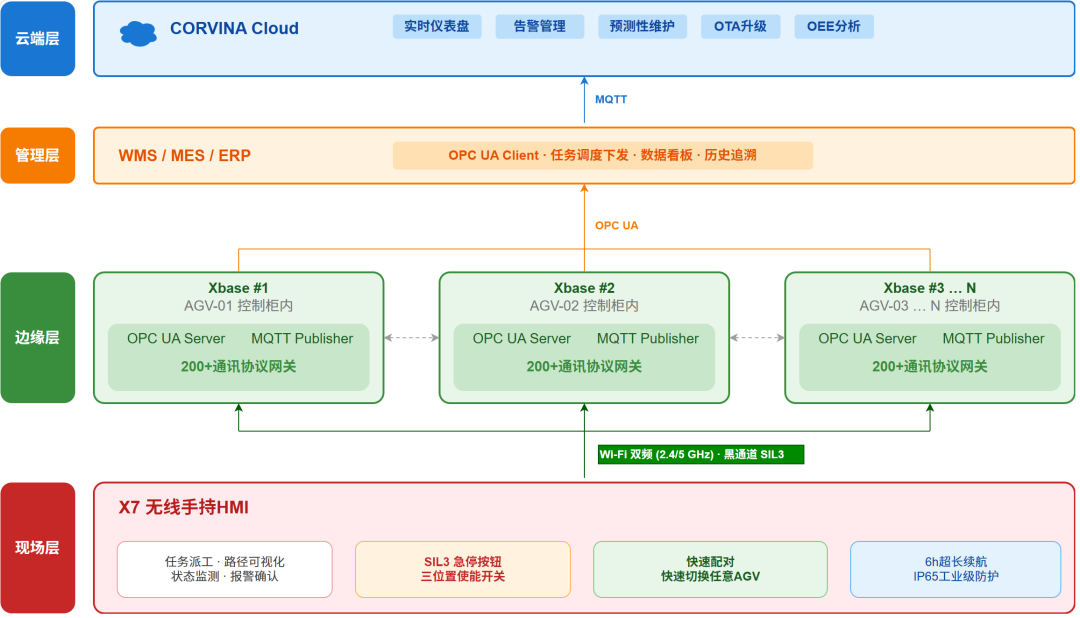The height and width of the screenshot is (618, 1080).
Task: Click the green Wi-Fi 双频 黑通道 SIL3 label
Action: click(700, 455)
